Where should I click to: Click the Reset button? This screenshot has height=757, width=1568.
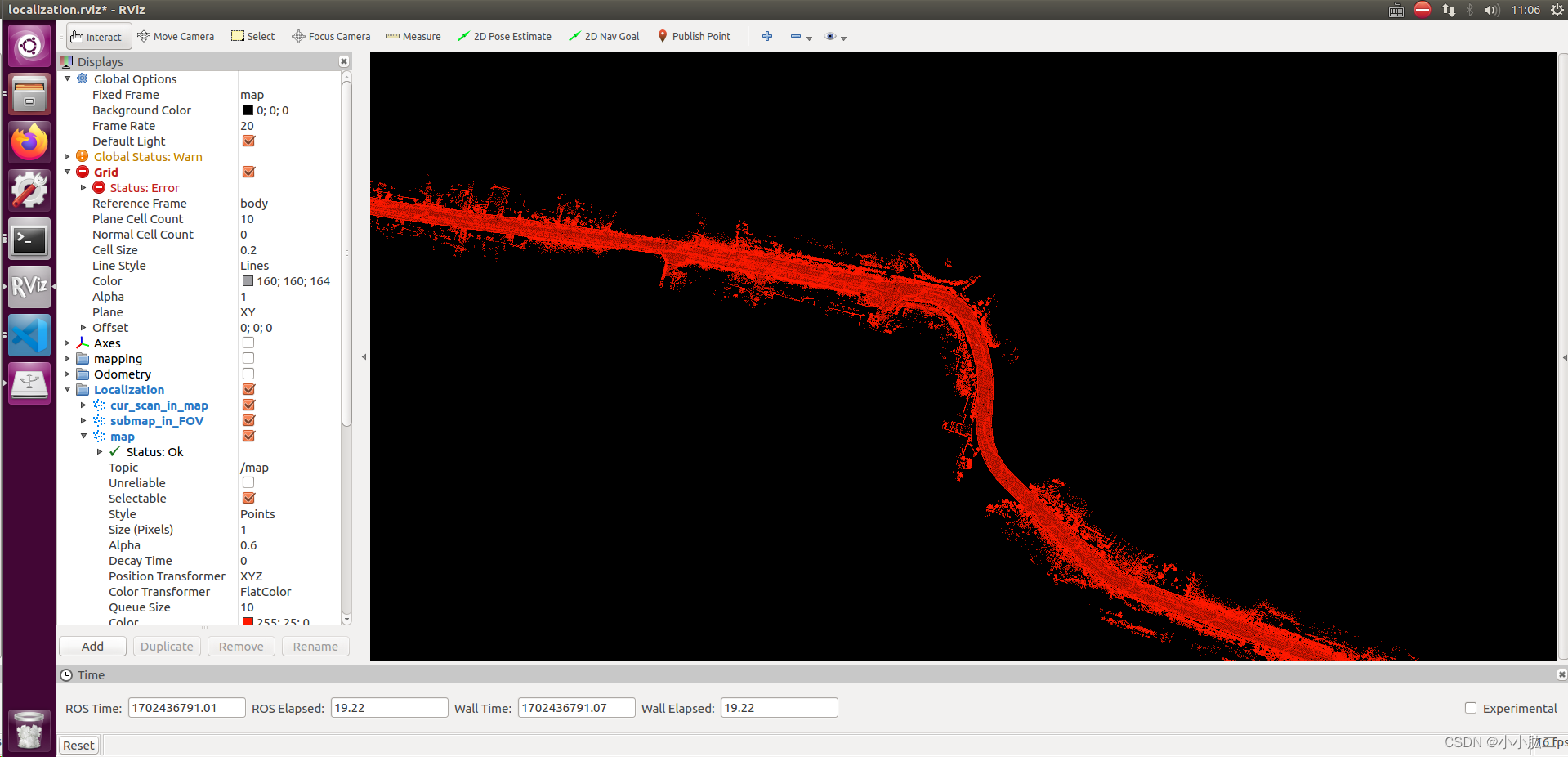(79, 746)
